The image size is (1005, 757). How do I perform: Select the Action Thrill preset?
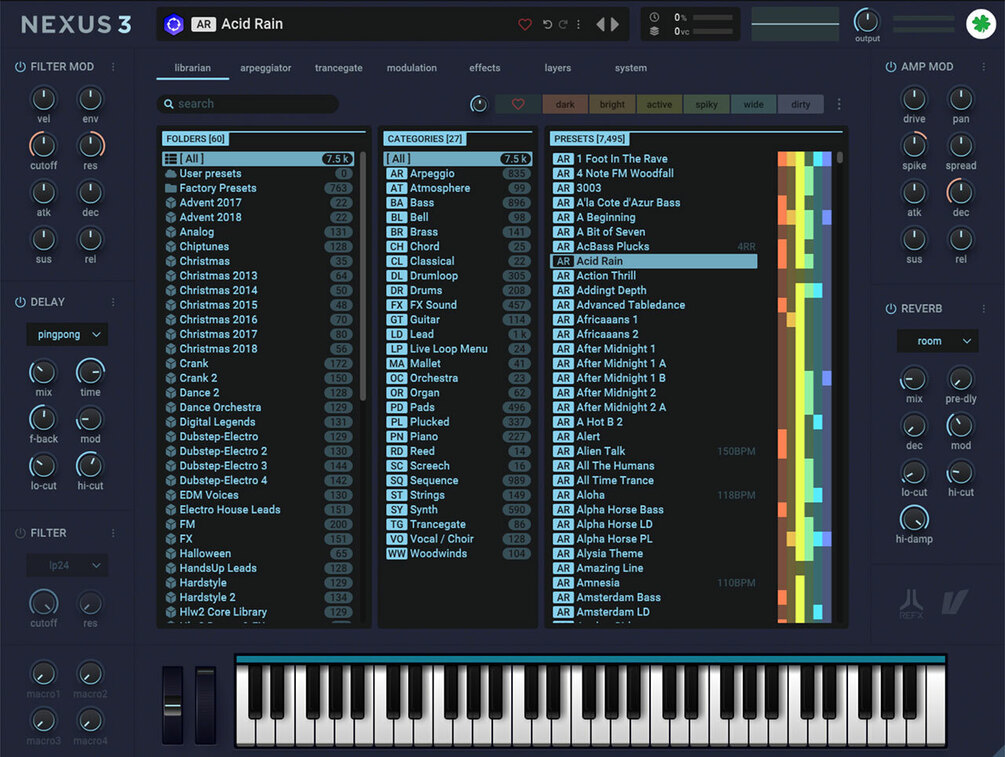[654, 276]
